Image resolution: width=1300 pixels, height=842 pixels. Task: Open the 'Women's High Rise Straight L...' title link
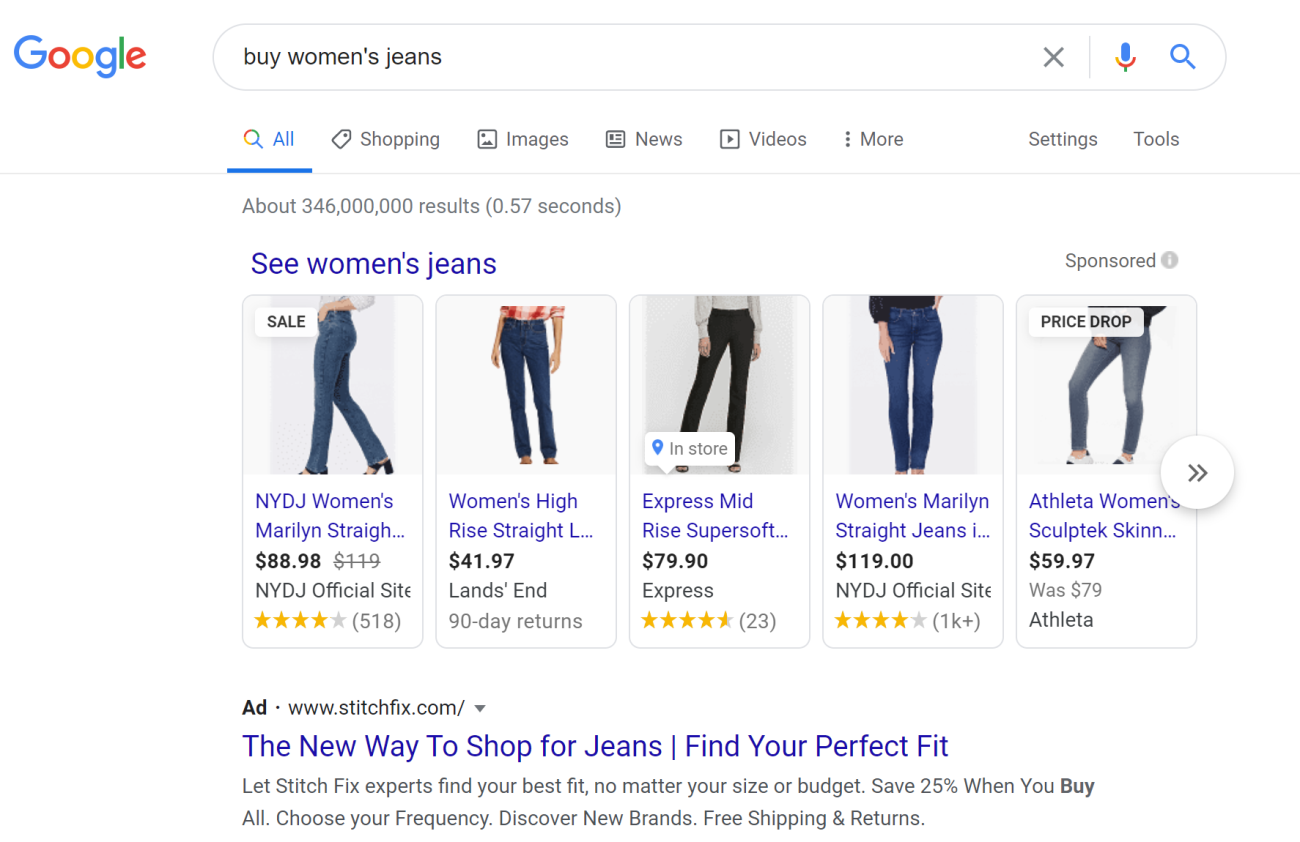pyautogui.click(x=521, y=516)
